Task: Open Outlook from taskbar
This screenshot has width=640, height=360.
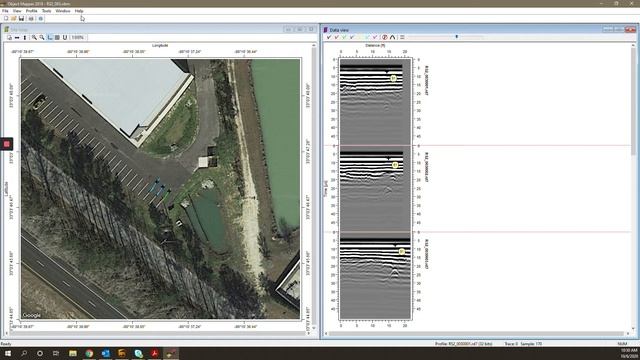Action: coord(105,353)
